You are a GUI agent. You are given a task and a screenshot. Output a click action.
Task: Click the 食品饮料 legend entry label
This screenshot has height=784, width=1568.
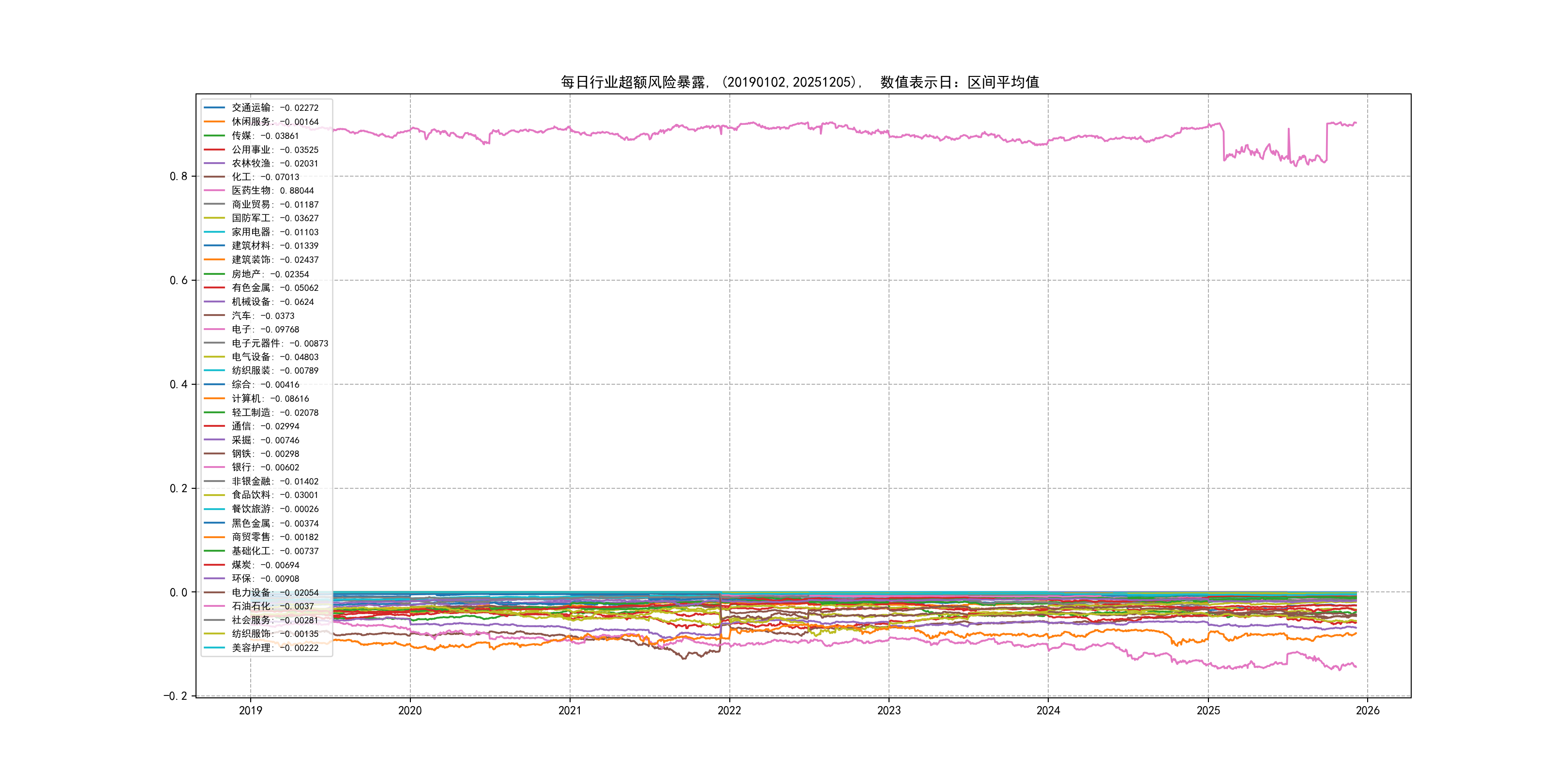(x=274, y=495)
